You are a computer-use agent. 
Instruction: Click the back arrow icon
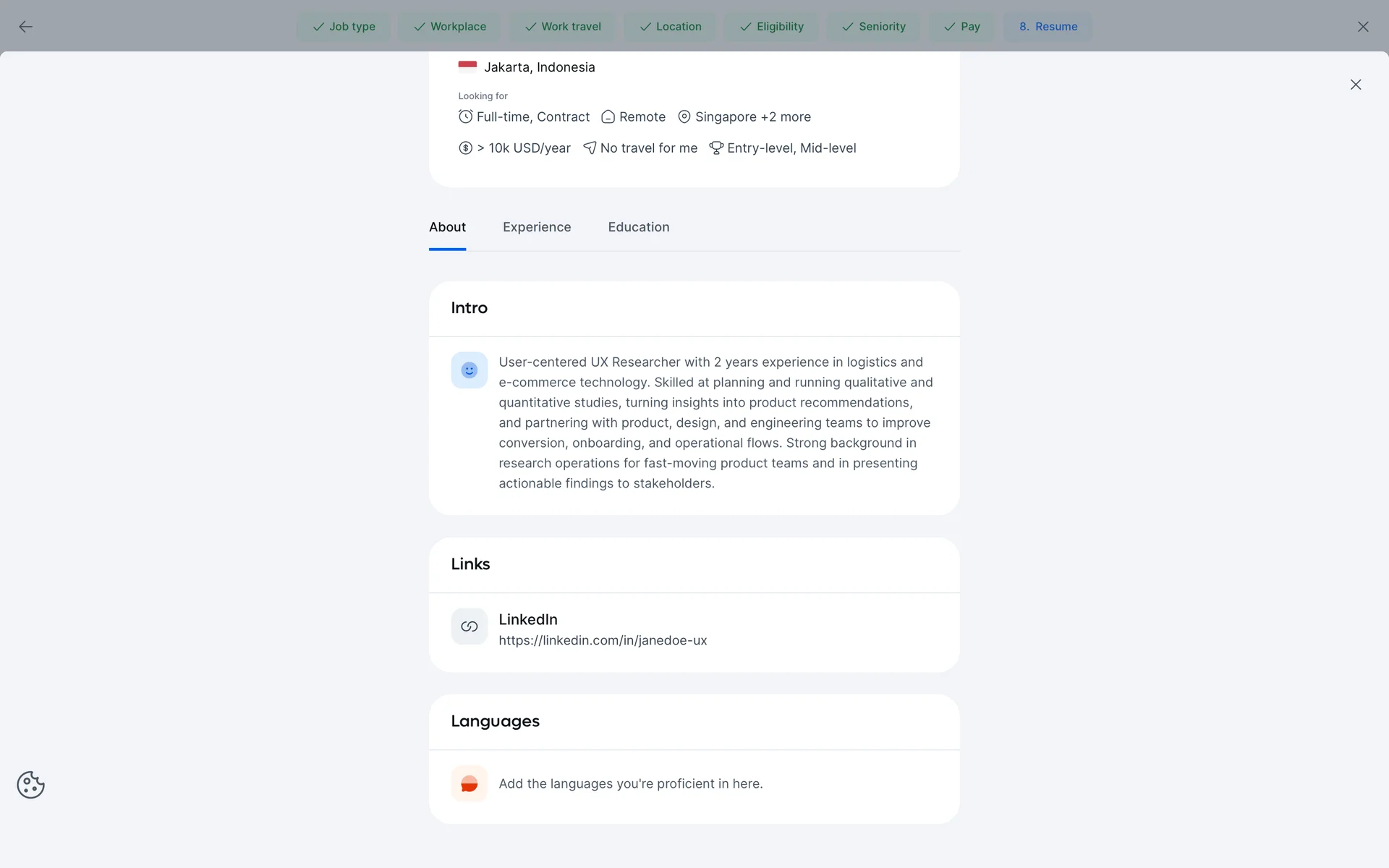click(26, 27)
